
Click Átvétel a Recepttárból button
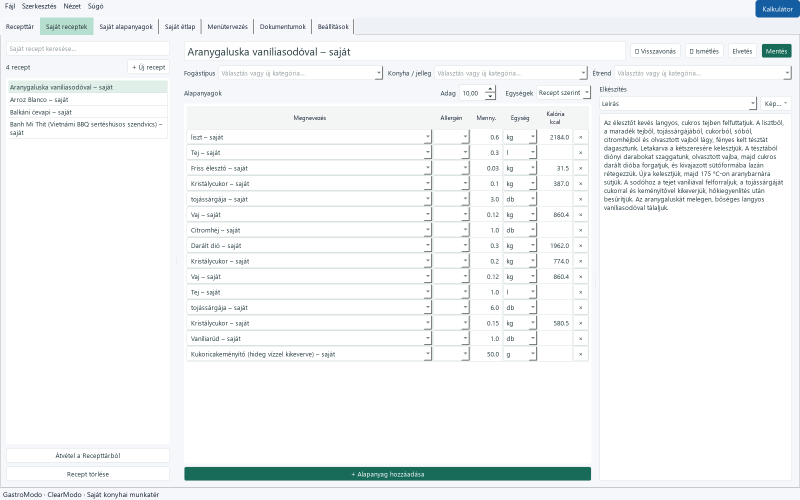click(x=88, y=456)
